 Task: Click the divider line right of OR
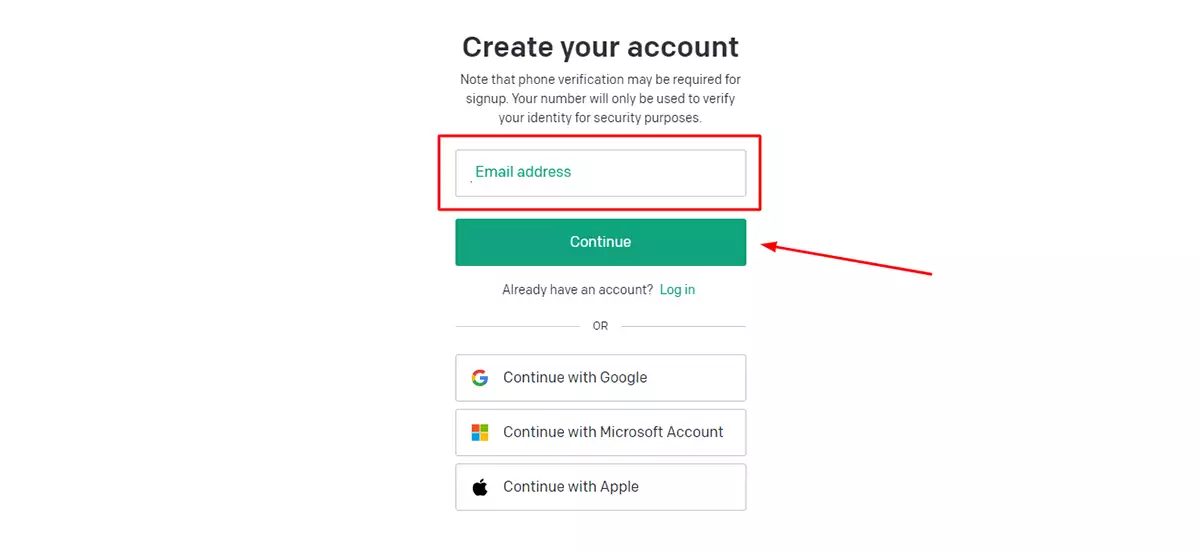click(x=684, y=326)
